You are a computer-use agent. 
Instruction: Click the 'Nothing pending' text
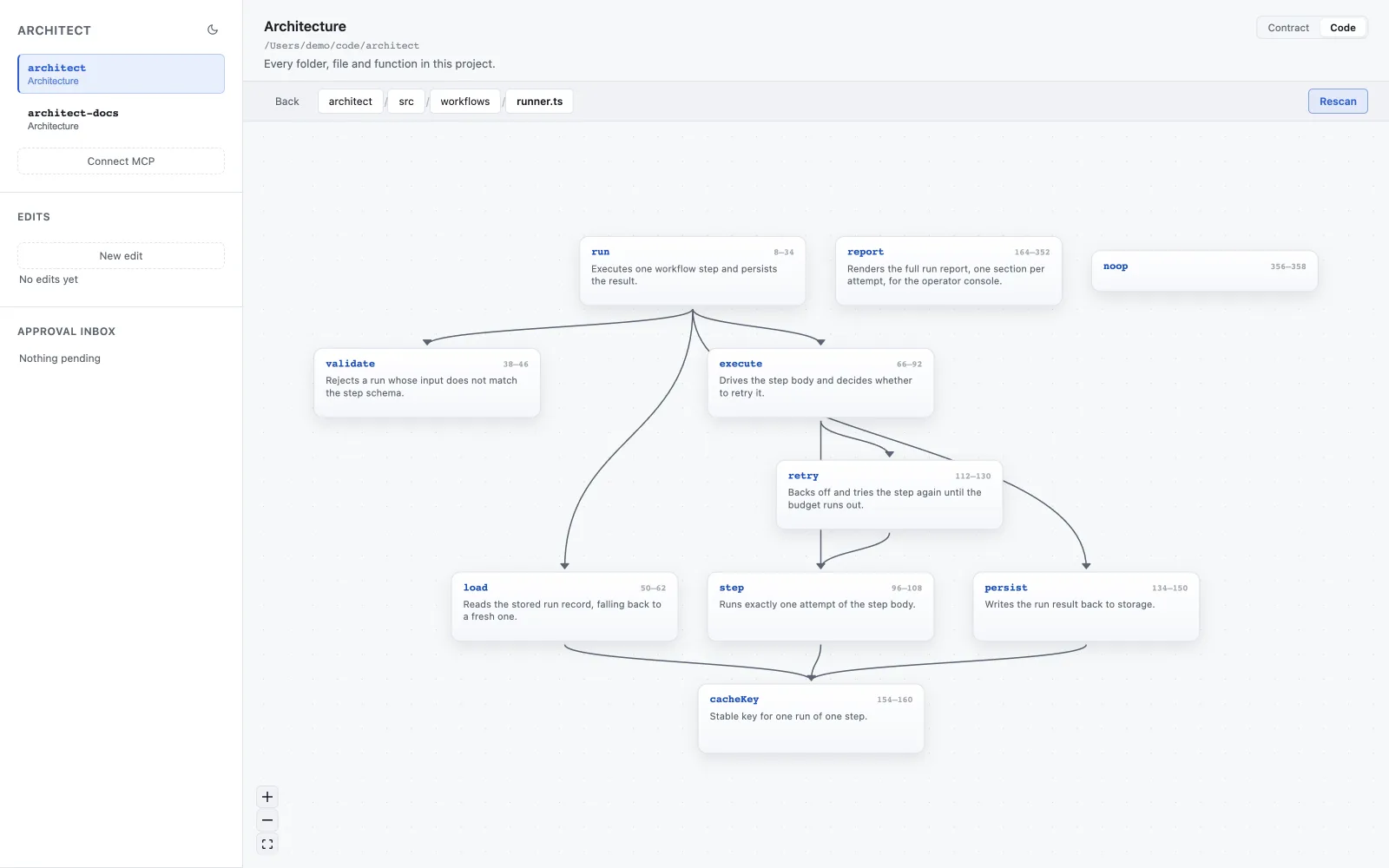60,358
